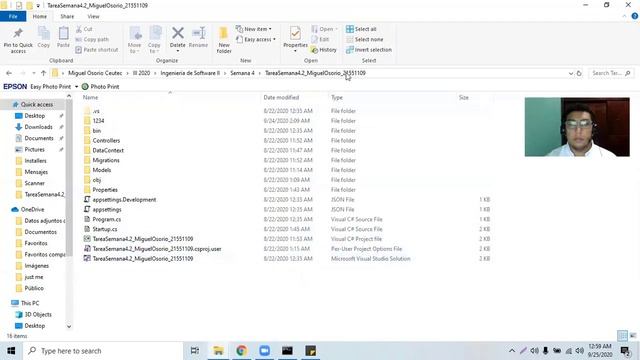The image size is (640, 360).
Task: Select the Models folder
Action: [102, 170]
